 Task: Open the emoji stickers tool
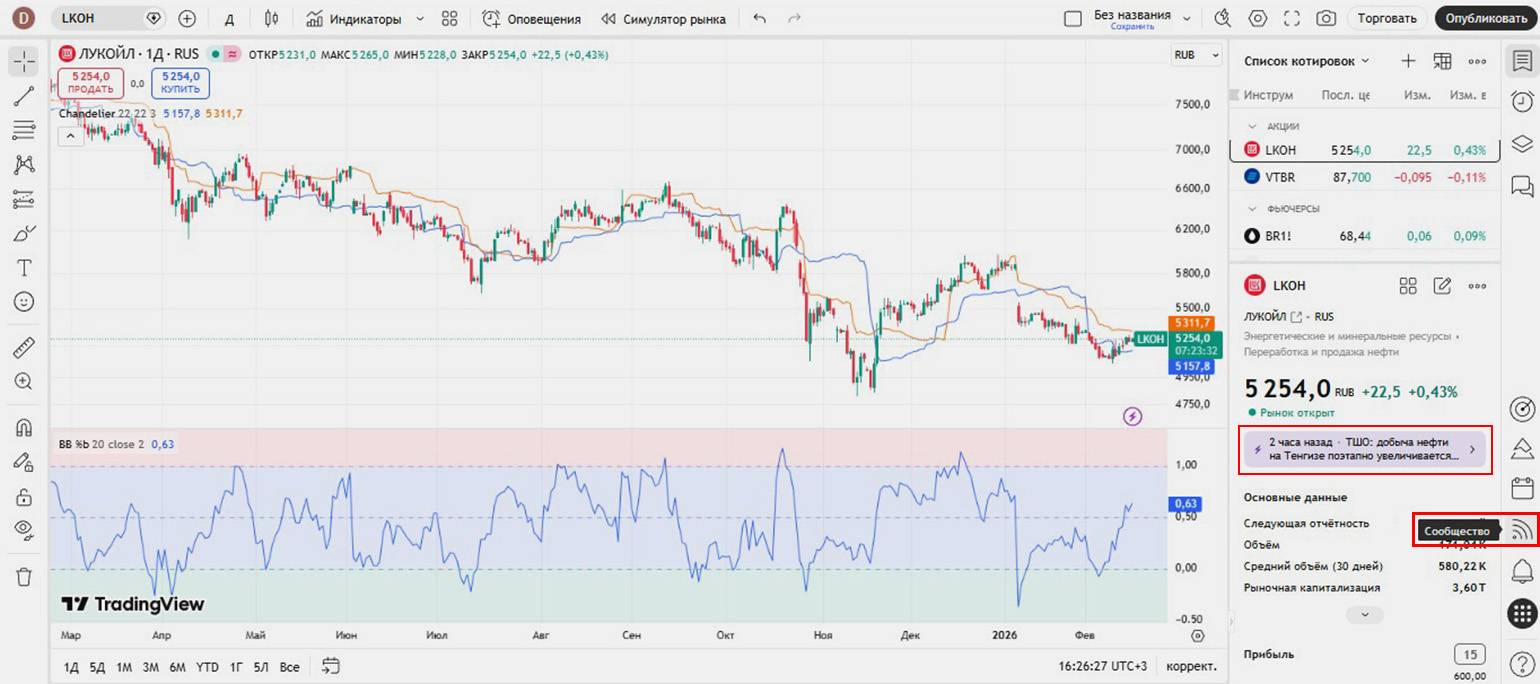point(24,301)
